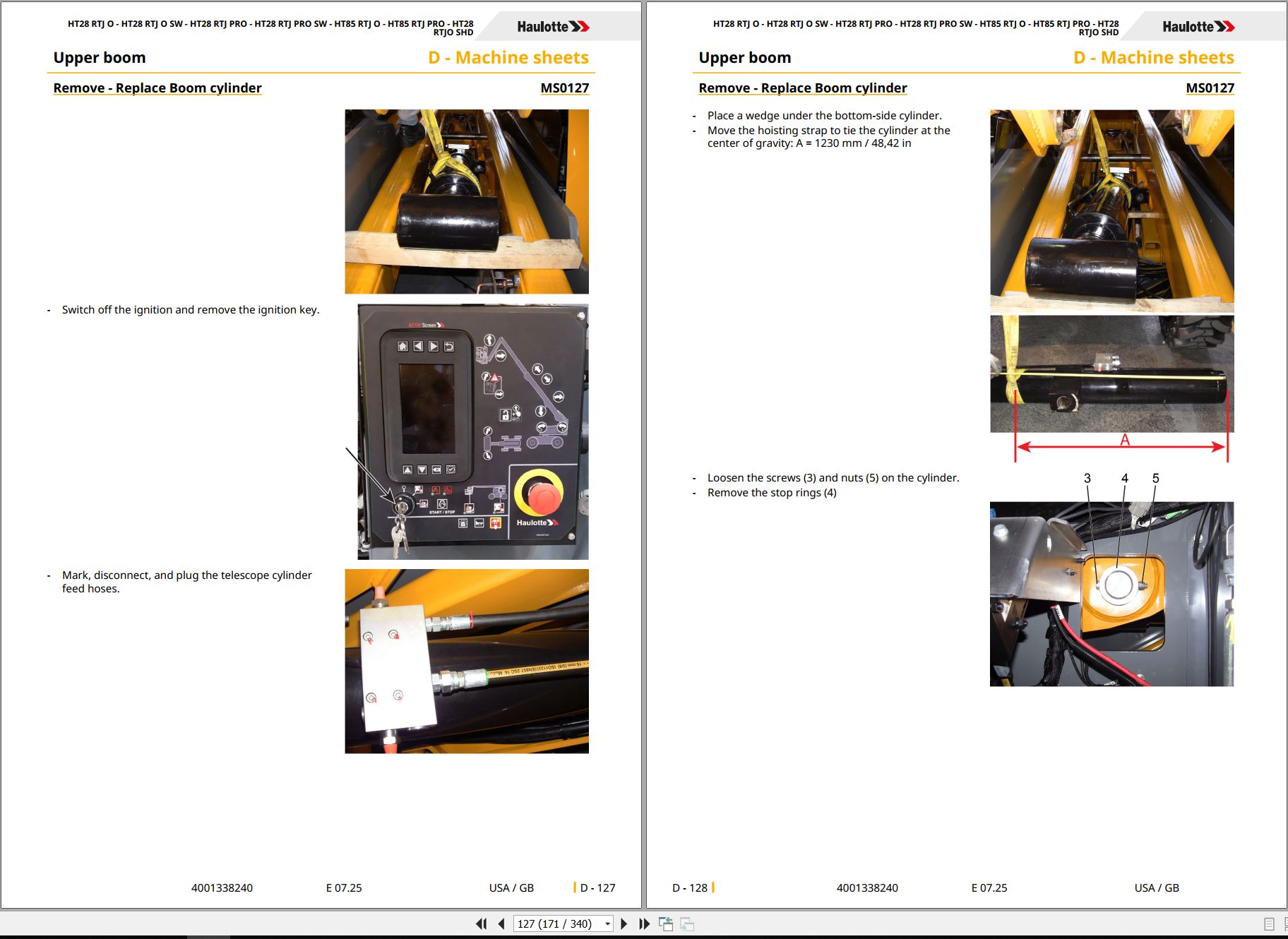Click the previous view navigation icon

[x=666, y=923]
